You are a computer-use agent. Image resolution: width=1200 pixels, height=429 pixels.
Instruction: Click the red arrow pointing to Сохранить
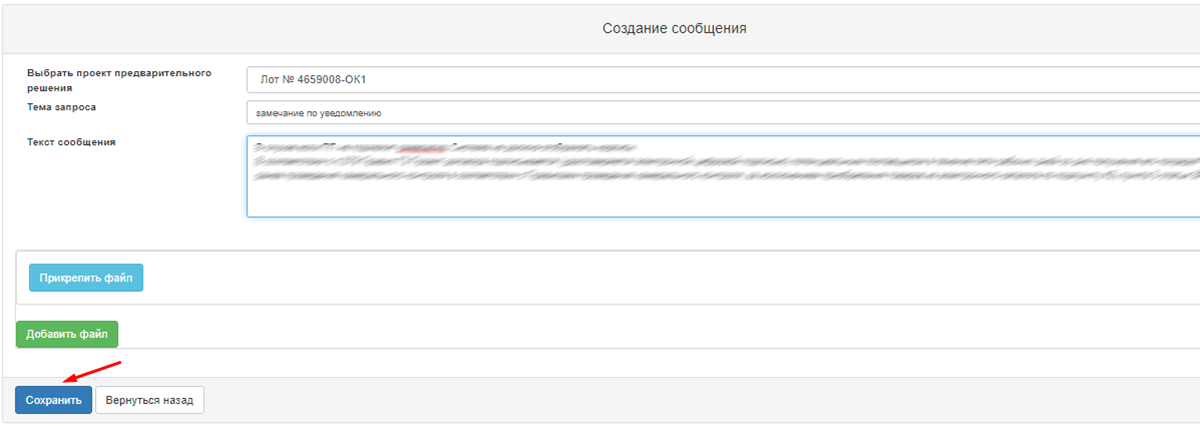pos(93,372)
